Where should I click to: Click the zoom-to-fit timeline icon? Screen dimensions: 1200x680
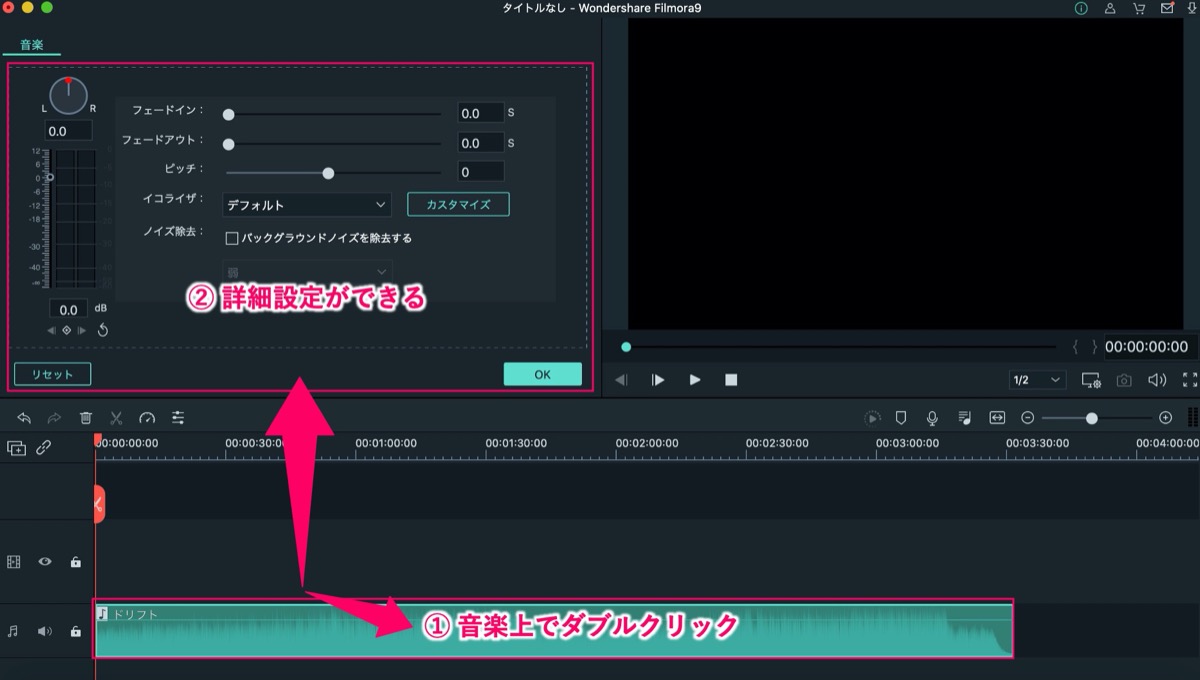coord(997,418)
